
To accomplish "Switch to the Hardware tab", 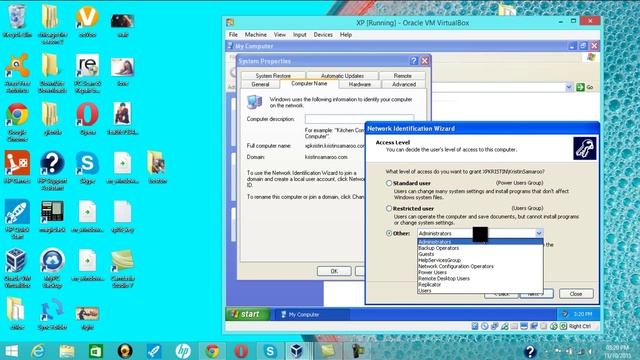I will pos(360,84).
